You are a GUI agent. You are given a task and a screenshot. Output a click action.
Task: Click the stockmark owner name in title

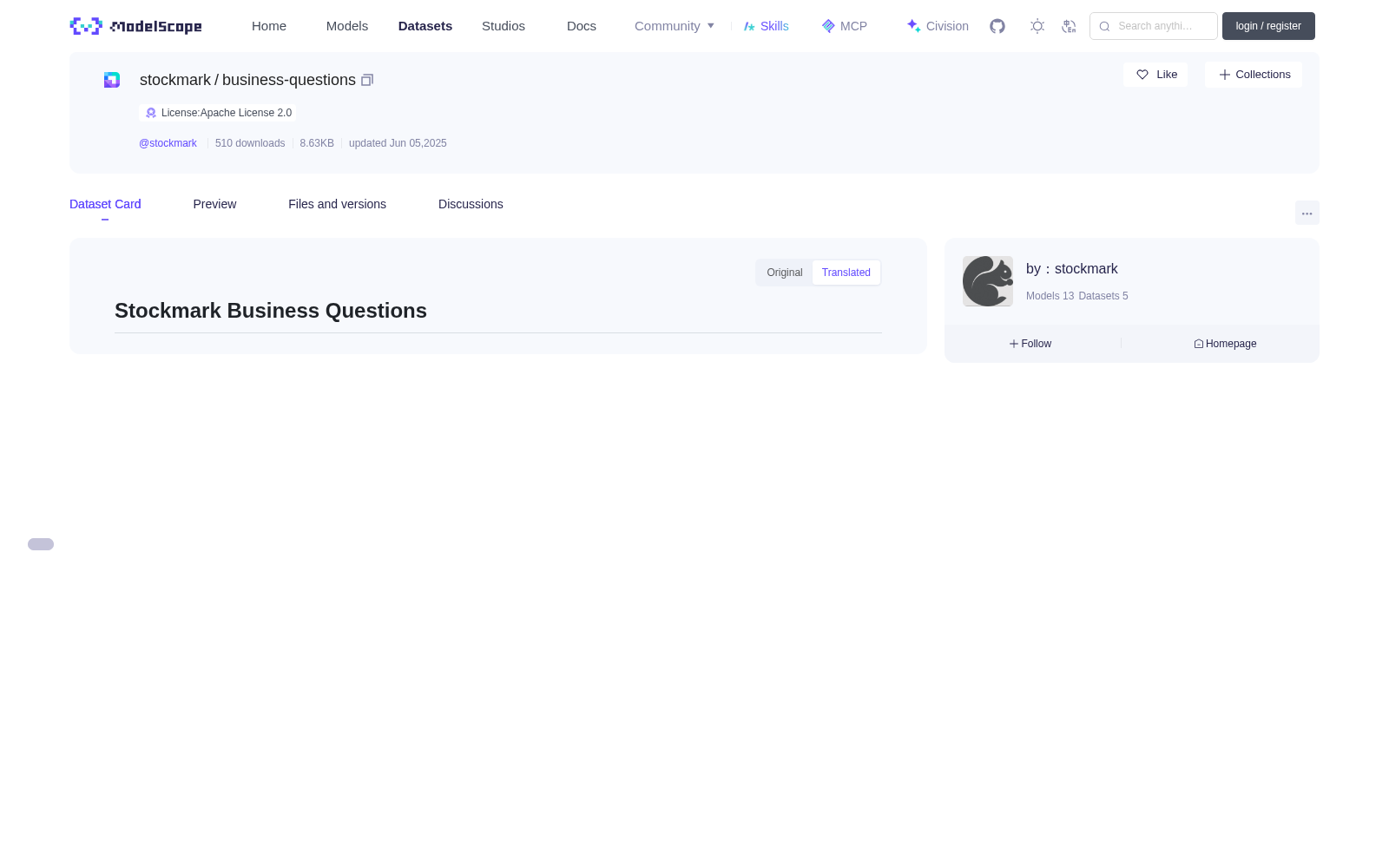point(175,80)
